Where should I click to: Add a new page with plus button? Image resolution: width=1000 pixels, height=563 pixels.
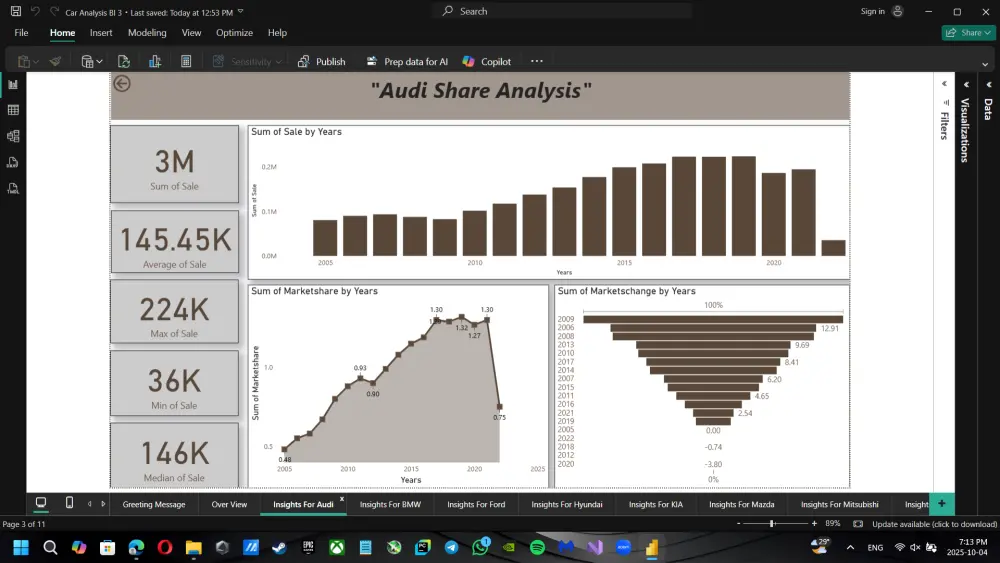click(941, 504)
